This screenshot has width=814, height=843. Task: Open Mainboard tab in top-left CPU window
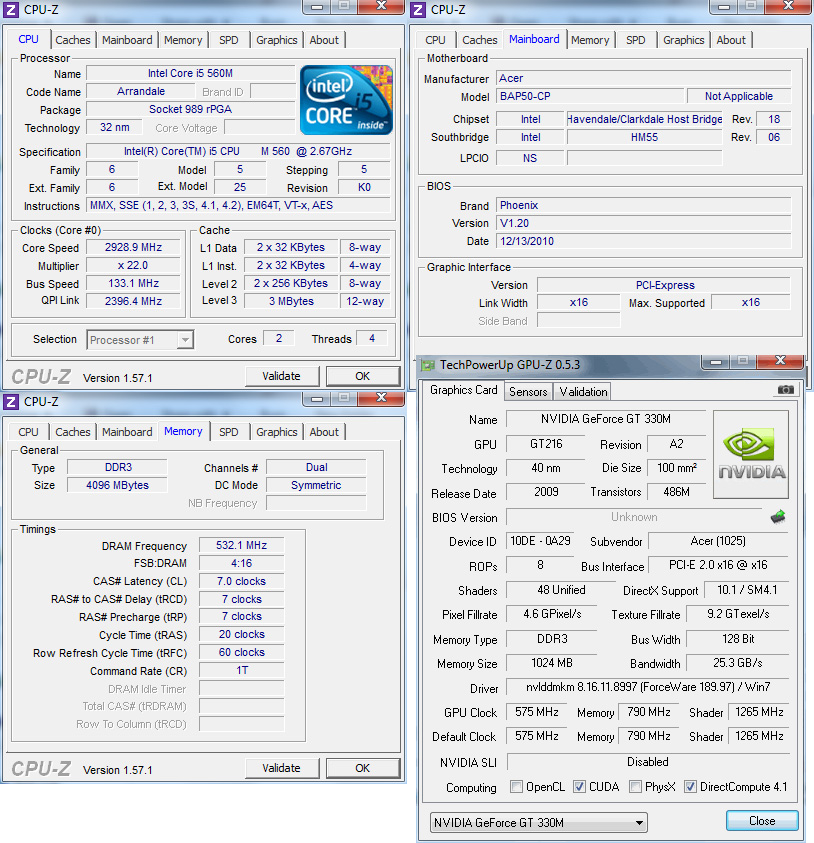click(127, 40)
